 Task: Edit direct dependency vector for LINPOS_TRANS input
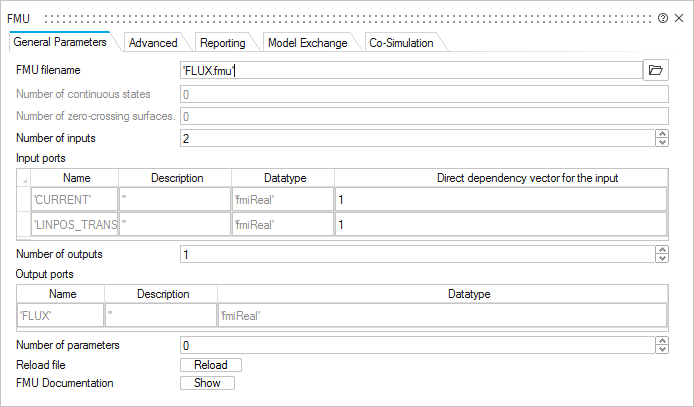(x=501, y=225)
